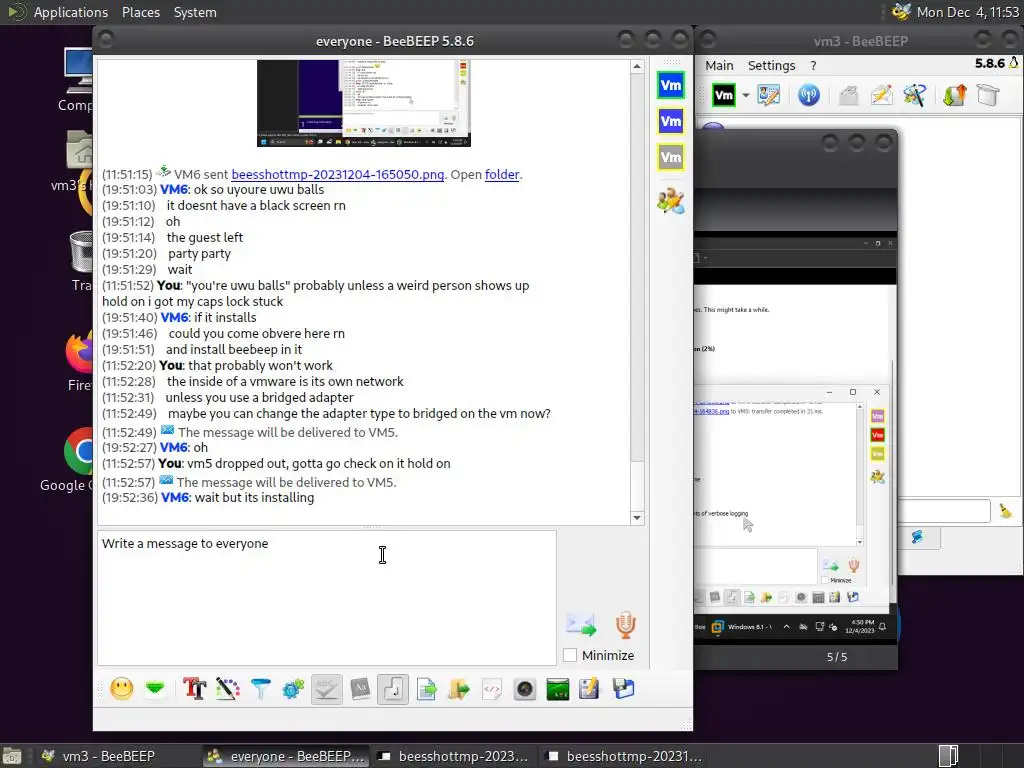The image size is (1024, 768).
Task: Click the save-chat notepad pencil icon
Action: 589,689
